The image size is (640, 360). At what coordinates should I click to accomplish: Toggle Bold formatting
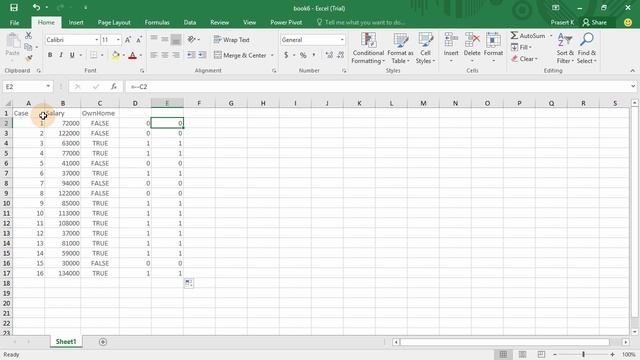pyautogui.click(x=50, y=55)
